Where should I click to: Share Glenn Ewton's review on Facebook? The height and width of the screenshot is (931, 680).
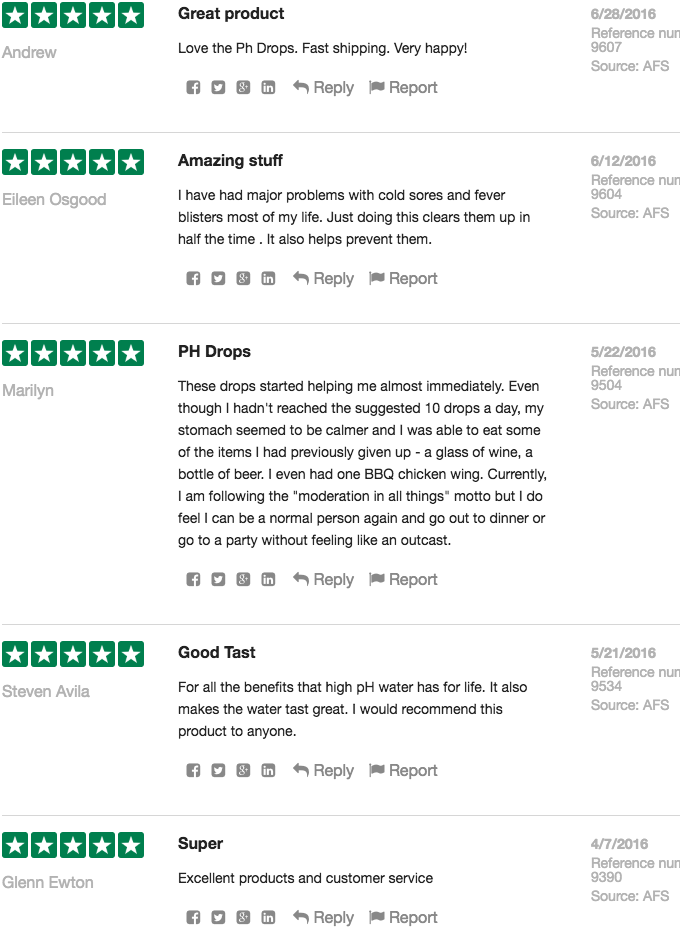[193, 918]
